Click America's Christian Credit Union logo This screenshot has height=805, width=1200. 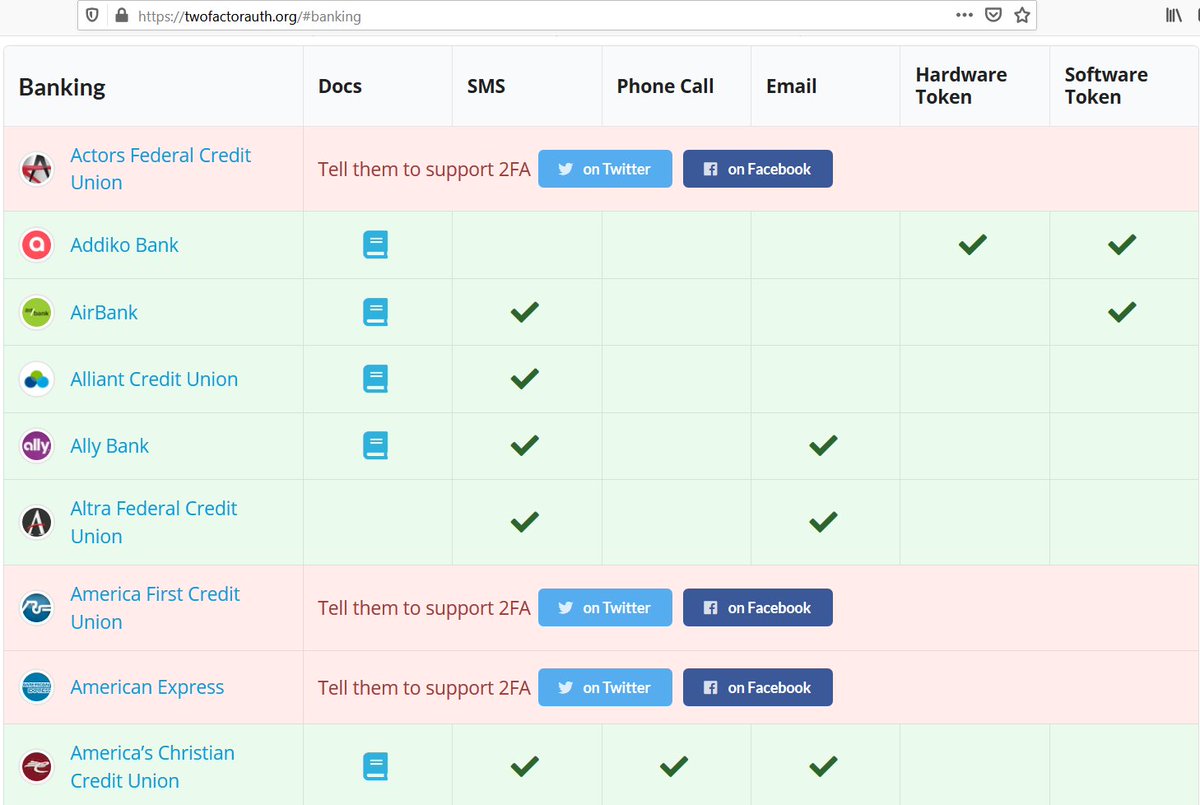point(37,767)
